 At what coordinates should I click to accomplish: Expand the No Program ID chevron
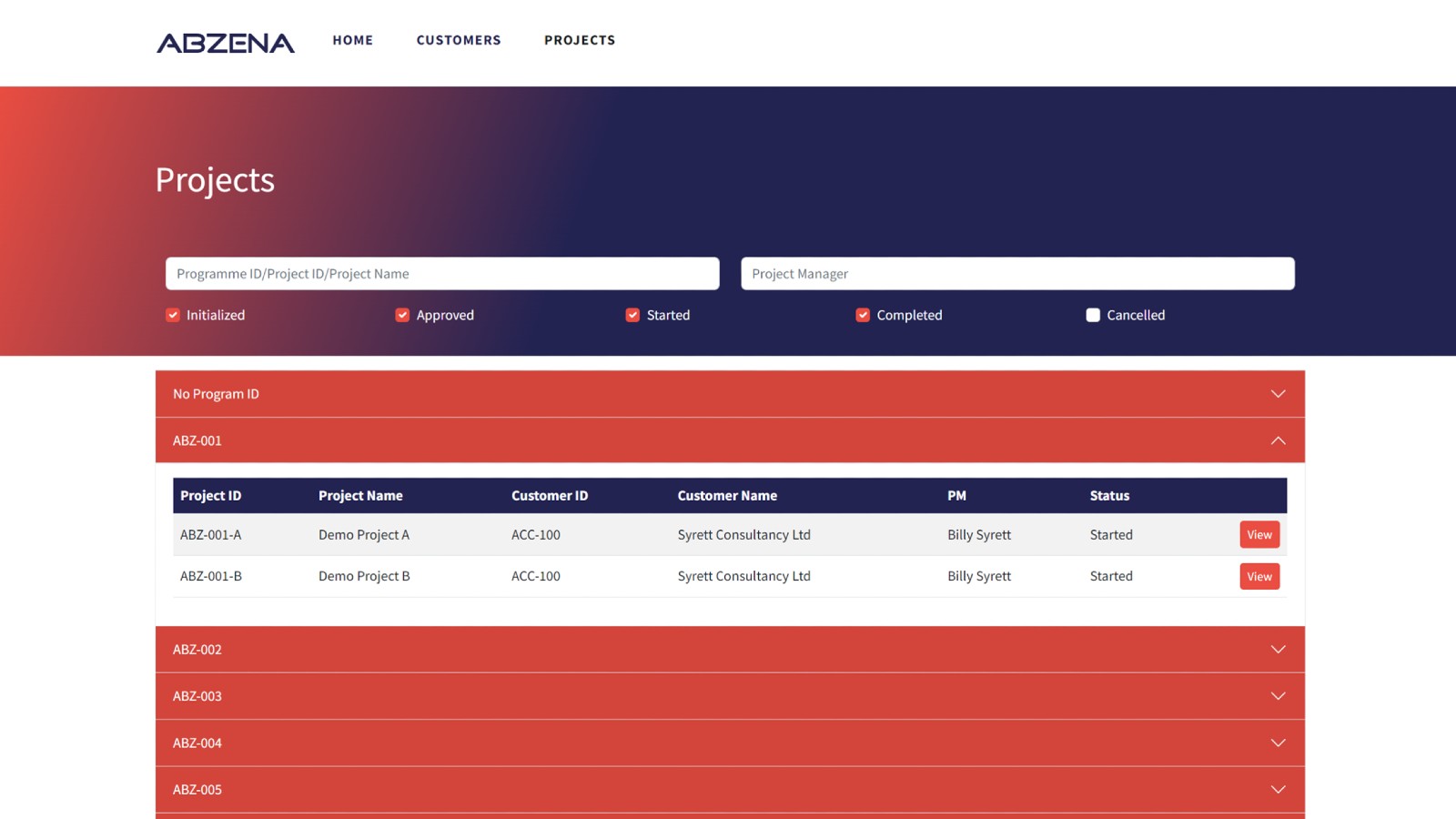[x=1278, y=394]
